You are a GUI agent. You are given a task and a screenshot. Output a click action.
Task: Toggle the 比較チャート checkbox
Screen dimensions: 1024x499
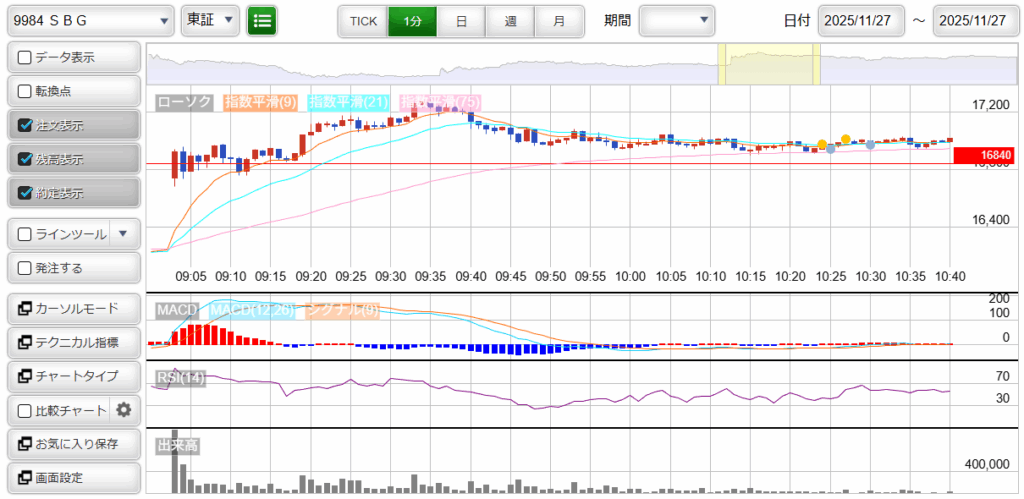click(26, 410)
